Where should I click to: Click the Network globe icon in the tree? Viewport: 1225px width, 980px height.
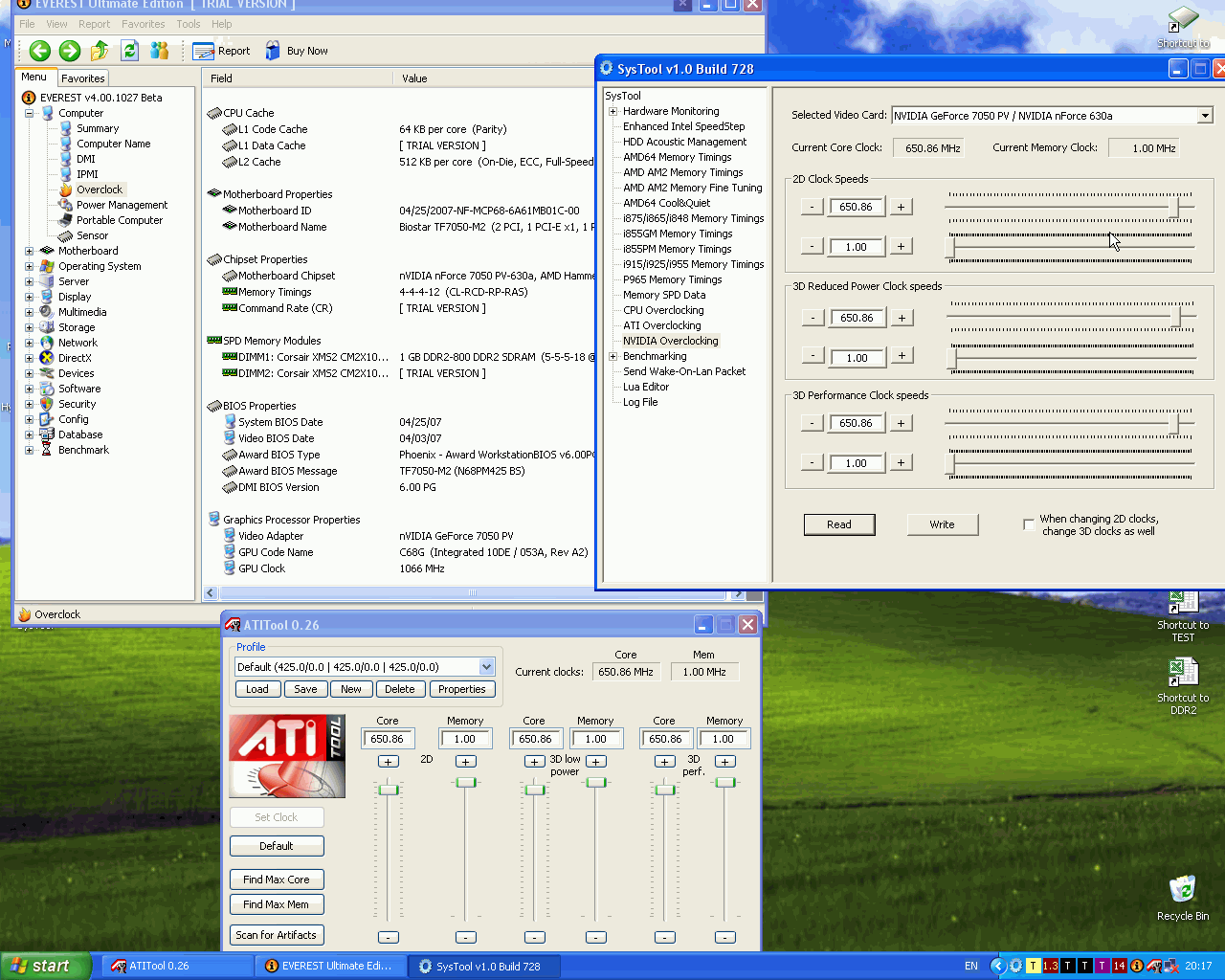point(46,343)
